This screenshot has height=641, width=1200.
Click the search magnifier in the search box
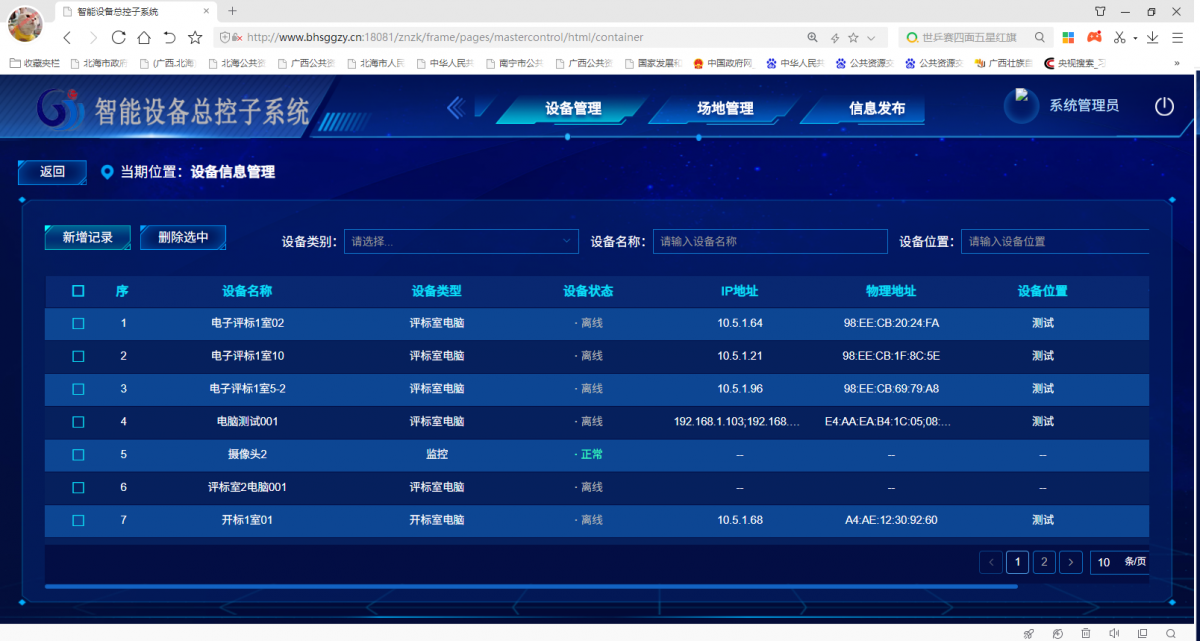tap(1040, 37)
